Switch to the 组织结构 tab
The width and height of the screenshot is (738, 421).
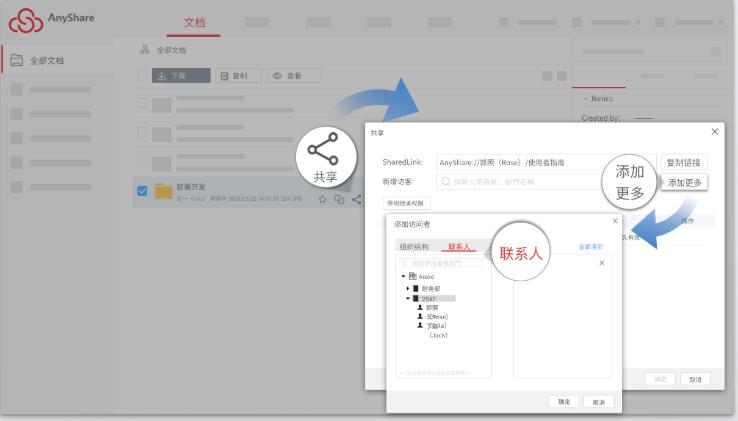pyautogui.click(x=414, y=246)
